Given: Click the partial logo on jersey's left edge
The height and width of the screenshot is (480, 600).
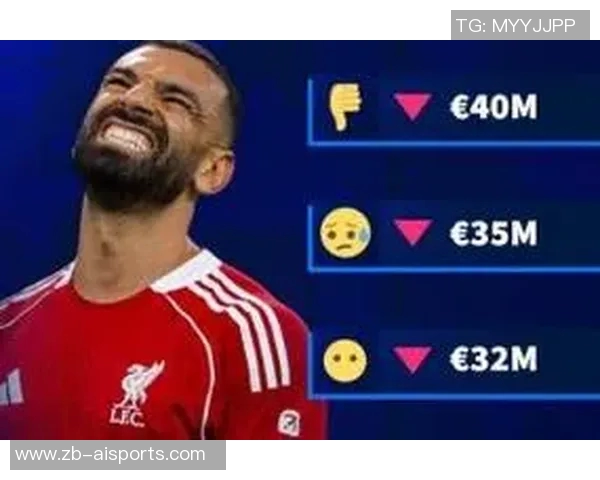Looking at the screenshot, I should point(11,389).
